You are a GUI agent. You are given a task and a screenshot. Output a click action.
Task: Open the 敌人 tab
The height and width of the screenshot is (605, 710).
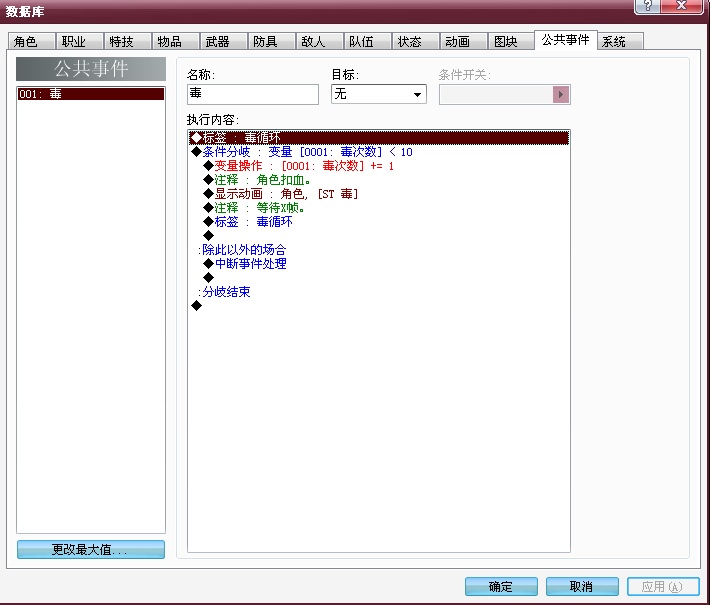click(x=320, y=42)
